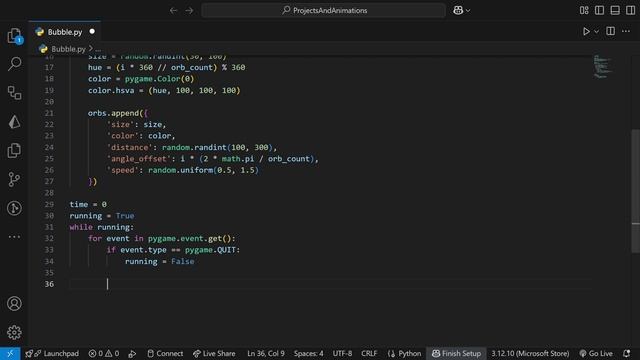Expand the run options dropdown arrow
This screenshot has height=360, width=640.
[596, 31]
